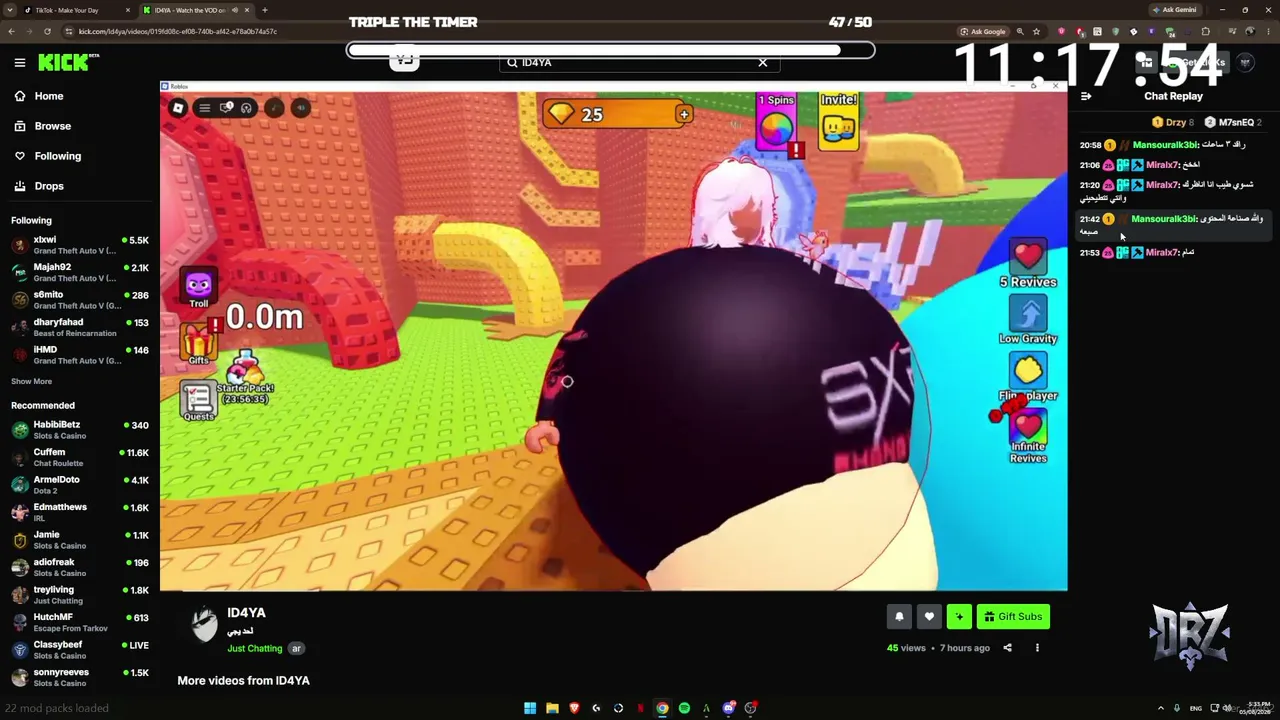Switch to the TikTok browser tab
Viewport: 1280px width, 720px height.
click(78, 10)
